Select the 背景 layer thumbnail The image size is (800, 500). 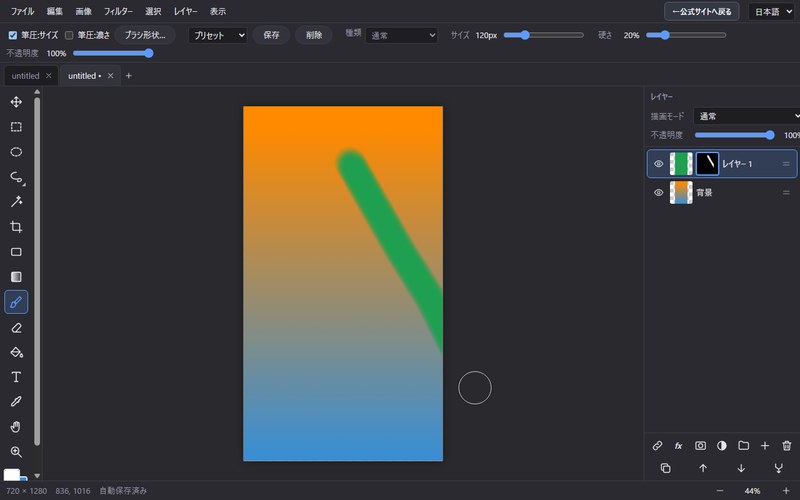click(x=681, y=192)
